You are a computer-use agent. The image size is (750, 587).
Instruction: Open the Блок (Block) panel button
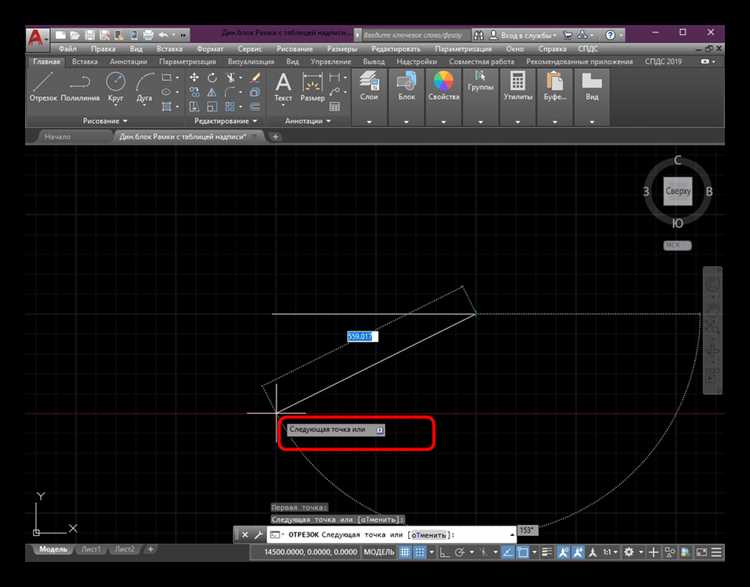[x=406, y=85]
